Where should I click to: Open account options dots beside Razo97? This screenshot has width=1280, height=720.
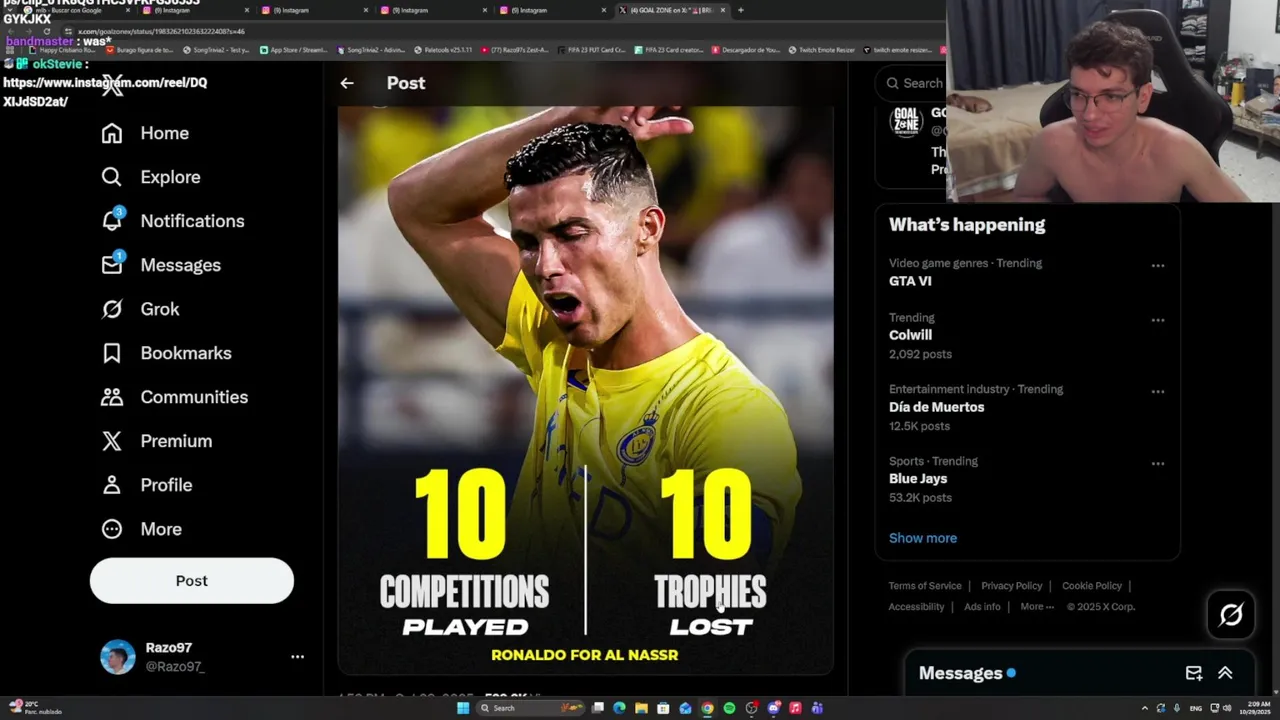coord(297,657)
